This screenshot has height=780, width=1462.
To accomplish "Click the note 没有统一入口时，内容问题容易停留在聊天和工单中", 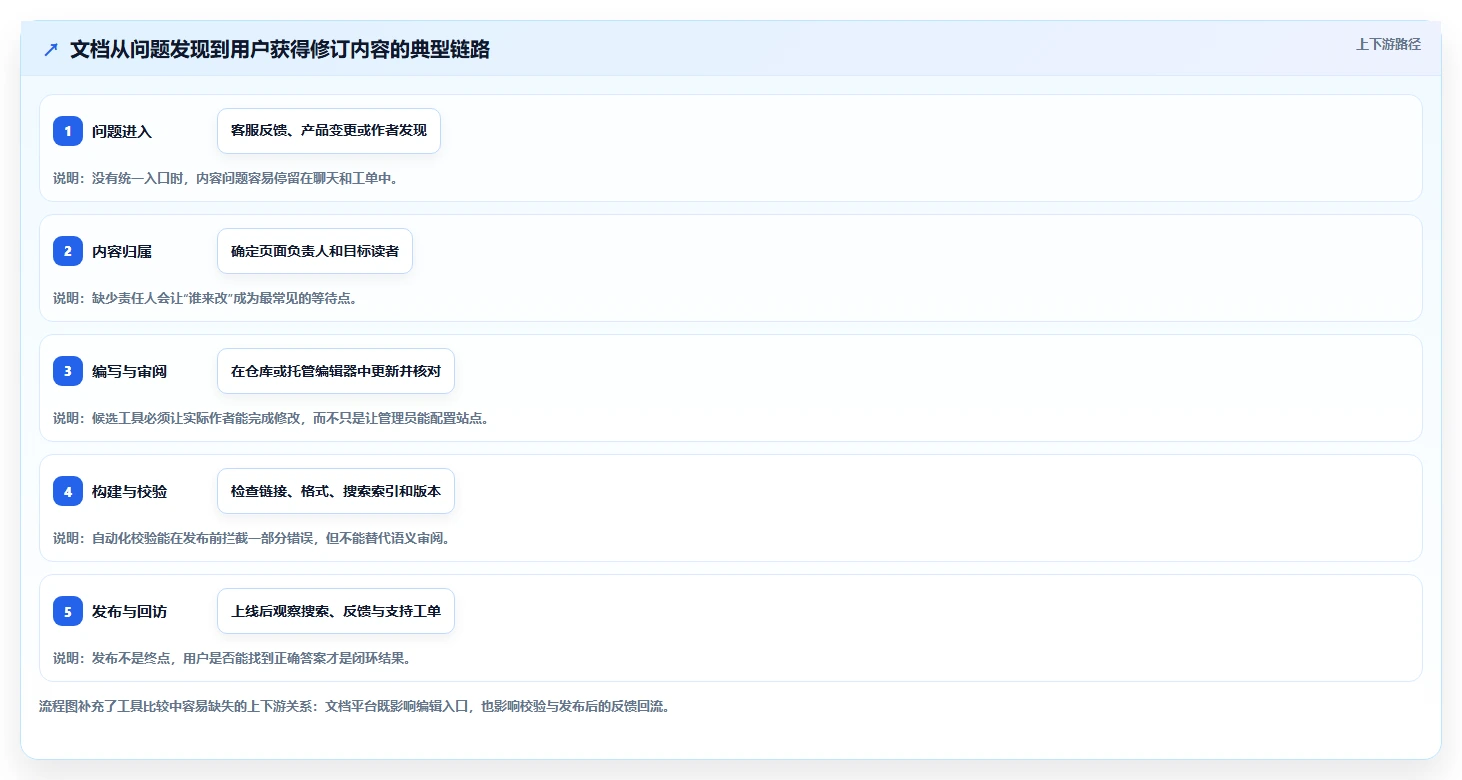I will 226,178.
